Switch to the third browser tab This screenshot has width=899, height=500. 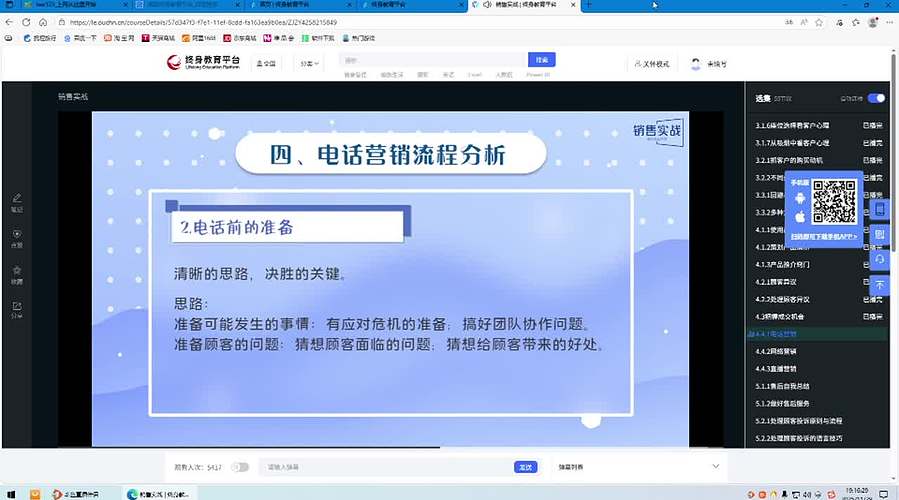tap(302, 5)
